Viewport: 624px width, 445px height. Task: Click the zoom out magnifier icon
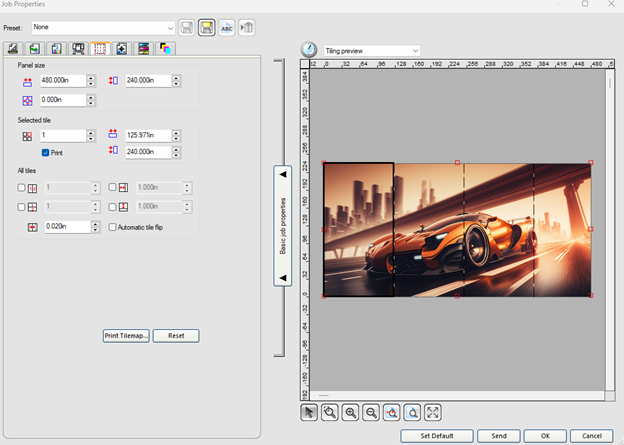(371, 412)
